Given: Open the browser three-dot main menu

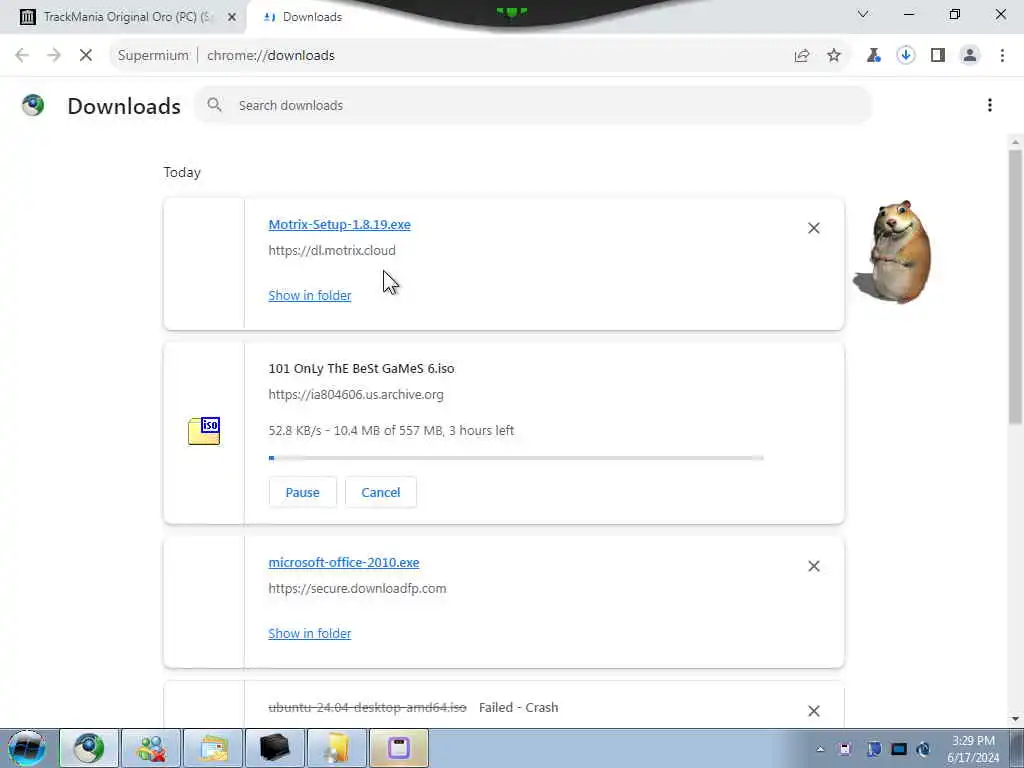Looking at the screenshot, I should pos(1002,56).
